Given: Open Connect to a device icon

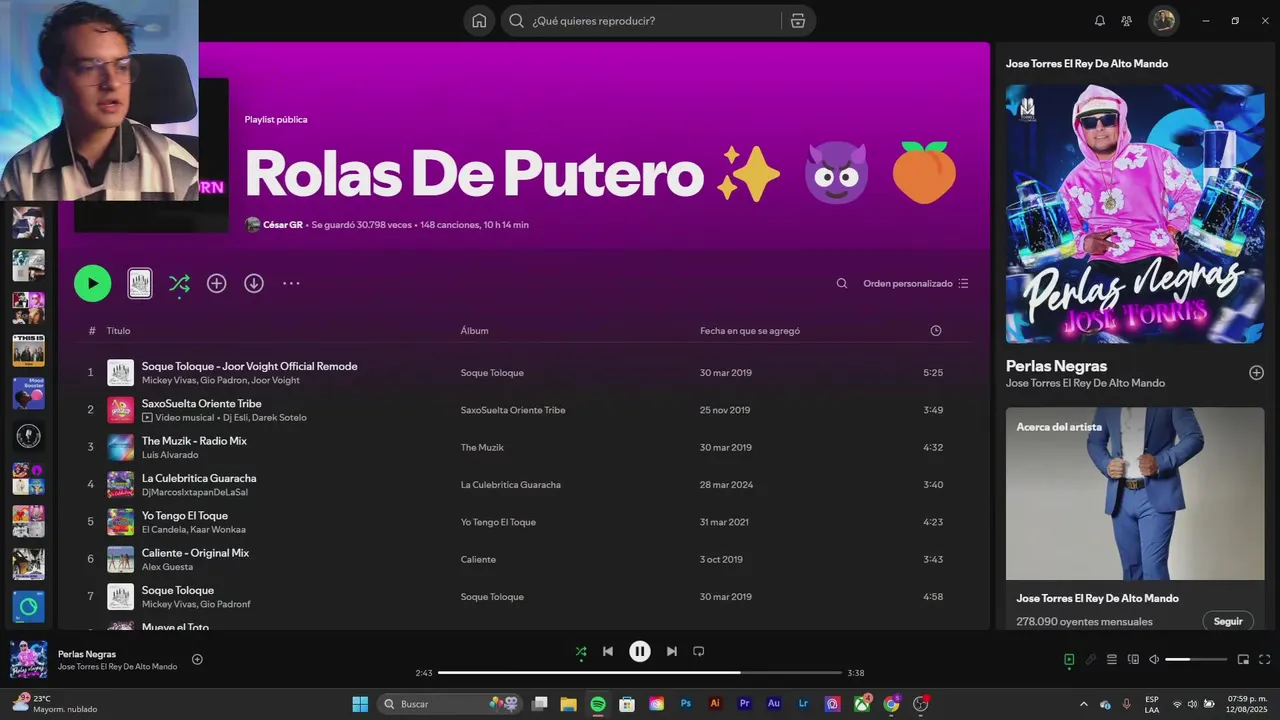Looking at the screenshot, I should pos(1133,659).
